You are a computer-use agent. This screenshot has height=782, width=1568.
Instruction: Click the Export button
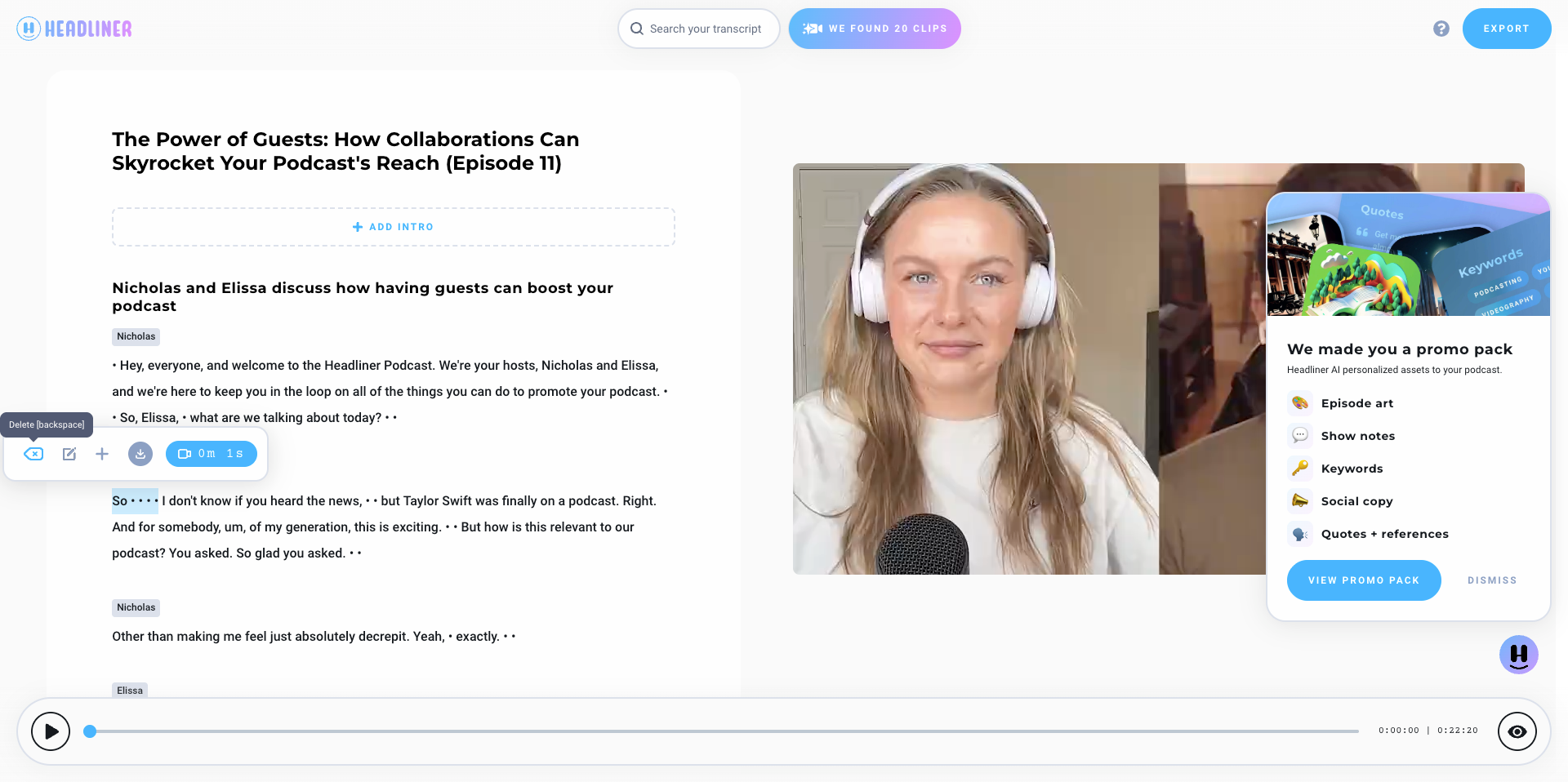coord(1506,29)
